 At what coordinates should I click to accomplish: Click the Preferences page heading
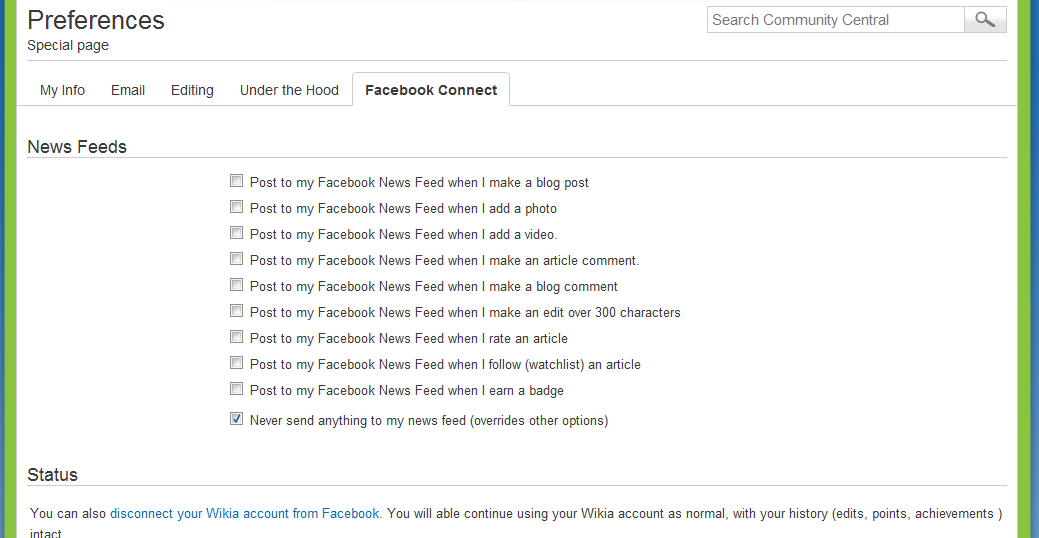pyautogui.click(x=96, y=20)
